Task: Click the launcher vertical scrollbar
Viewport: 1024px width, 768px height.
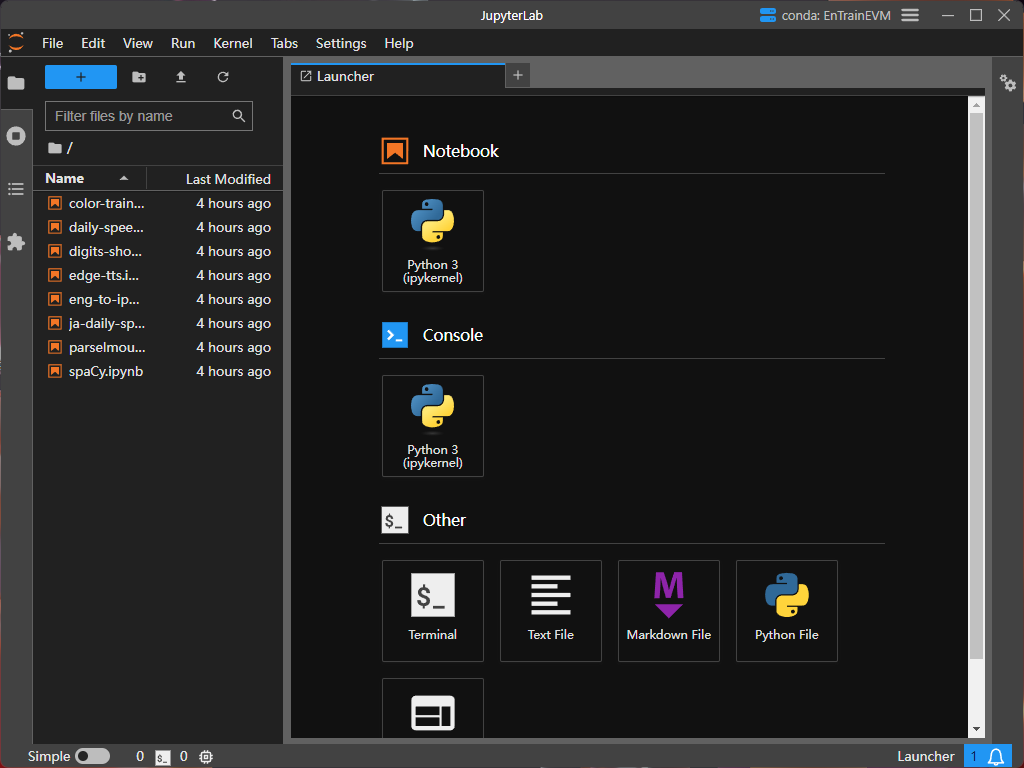Action: tap(977, 385)
